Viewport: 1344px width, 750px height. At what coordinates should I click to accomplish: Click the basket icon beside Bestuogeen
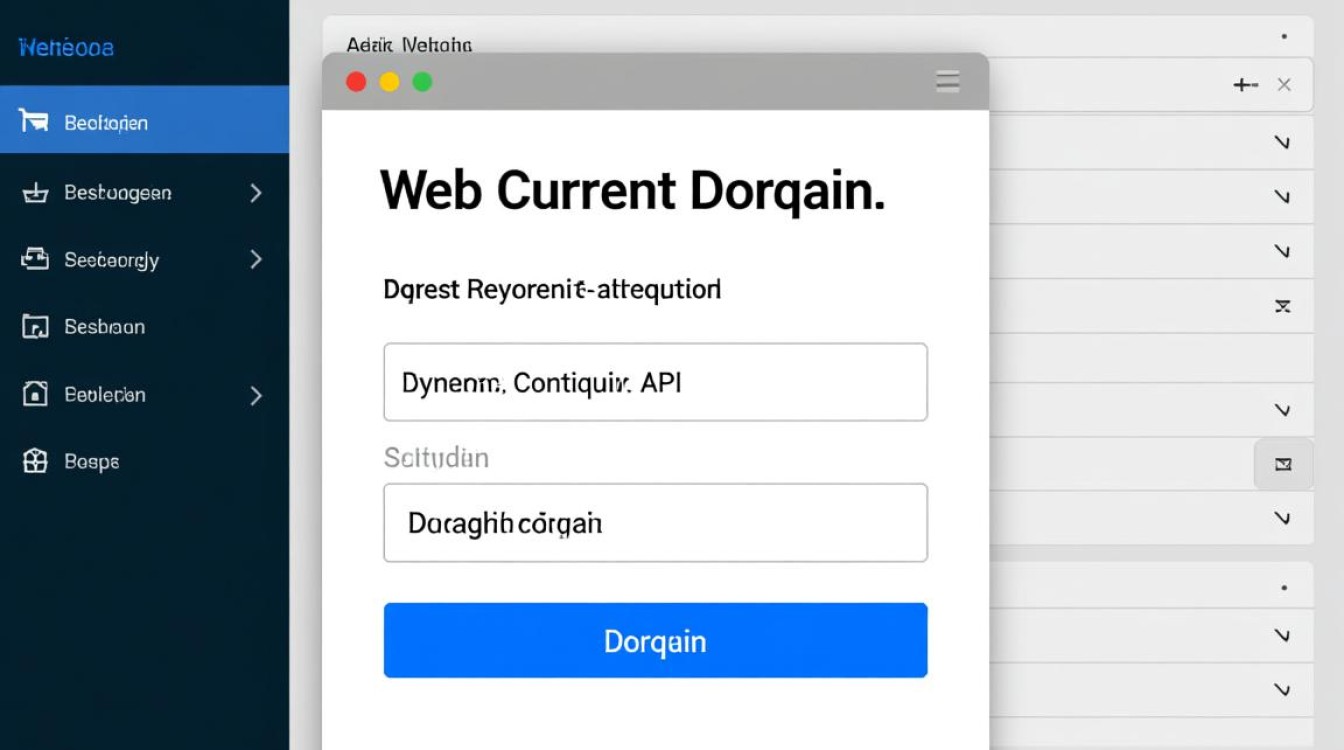[35, 193]
